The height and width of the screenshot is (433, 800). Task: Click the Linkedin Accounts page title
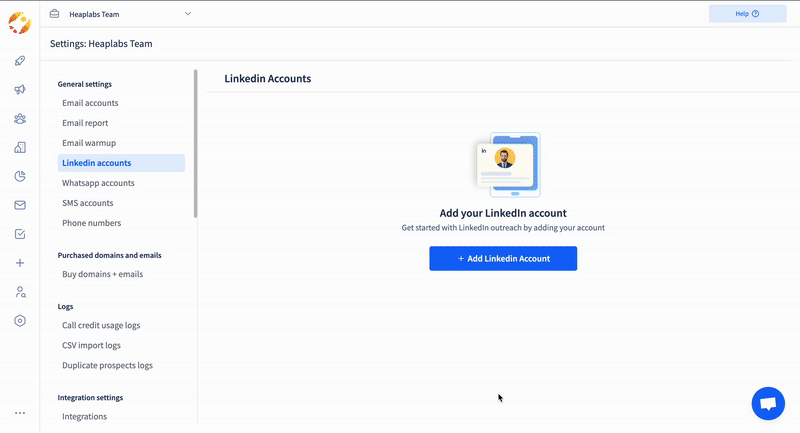[268, 79]
